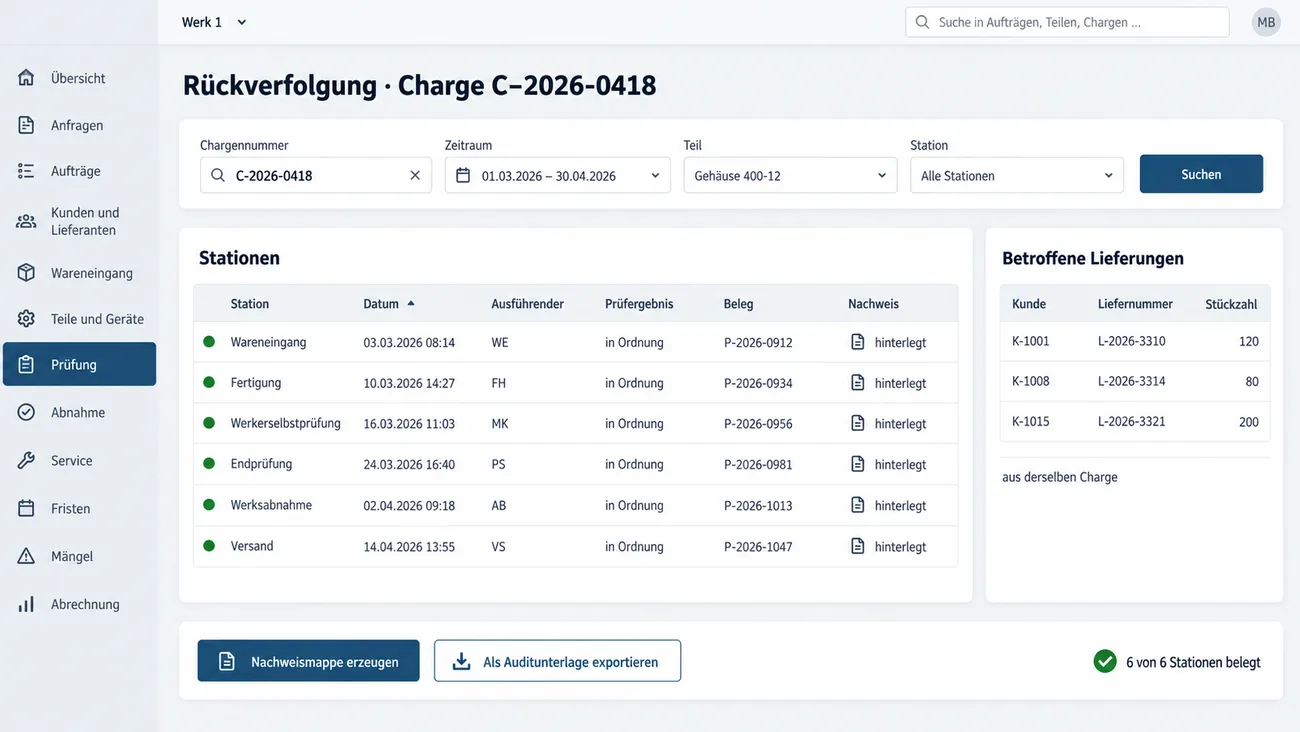Open the Aufträge list icon
1300x732 pixels.
coord(26,171)
